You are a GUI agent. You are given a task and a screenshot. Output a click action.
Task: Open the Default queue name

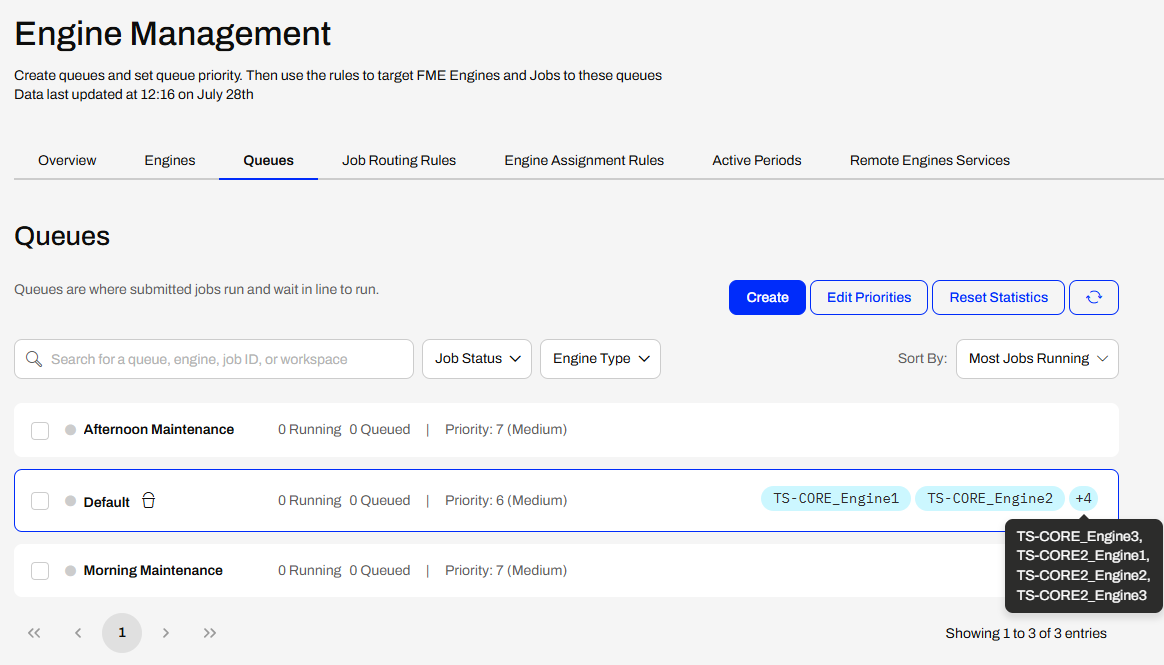click(x=106, y=502)
